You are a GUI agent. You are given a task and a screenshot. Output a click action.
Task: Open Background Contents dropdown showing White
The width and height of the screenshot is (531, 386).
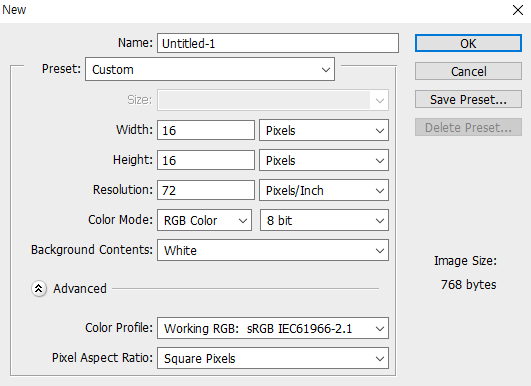(273, 251)
